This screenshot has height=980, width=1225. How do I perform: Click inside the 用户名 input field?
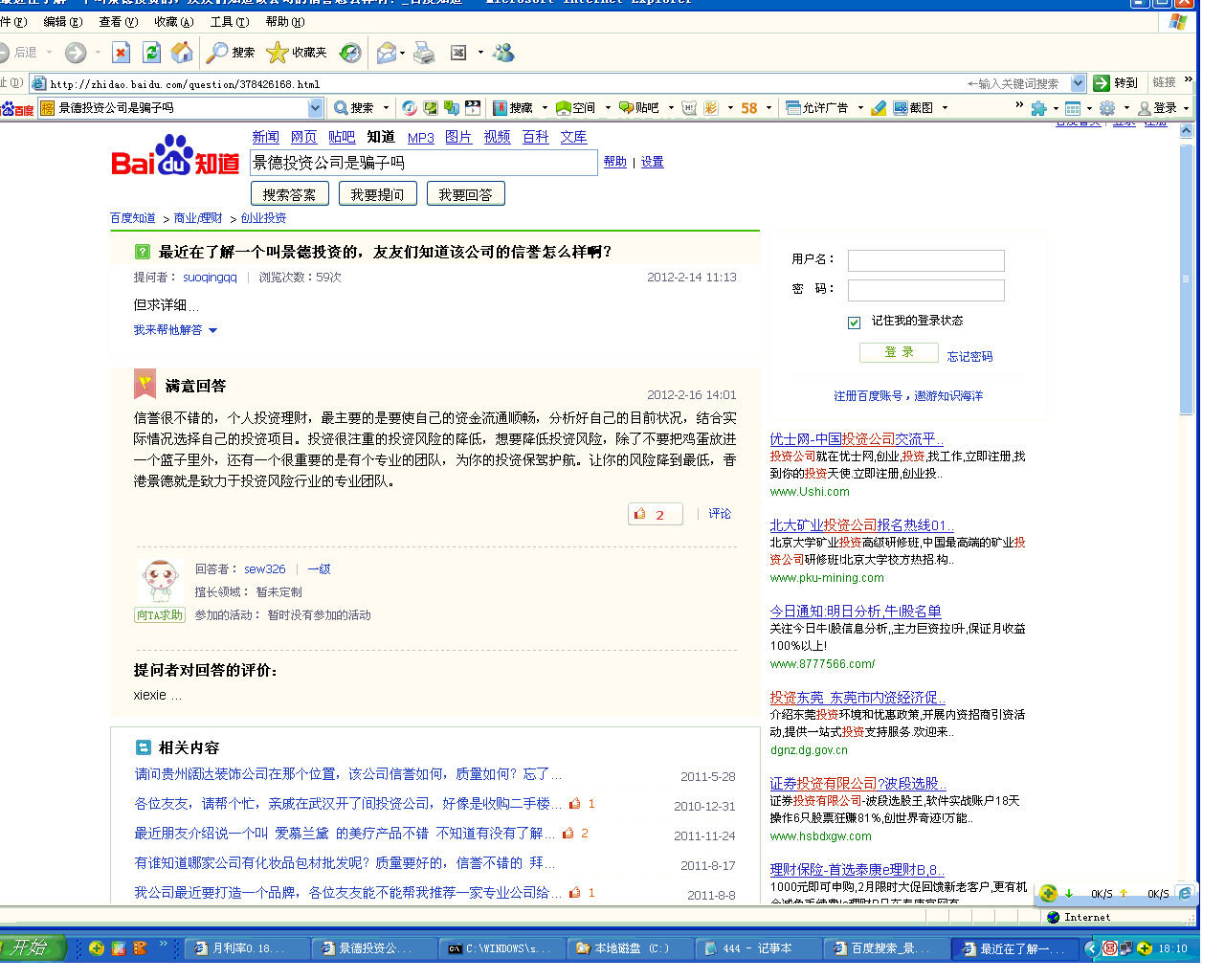[926, 260]
